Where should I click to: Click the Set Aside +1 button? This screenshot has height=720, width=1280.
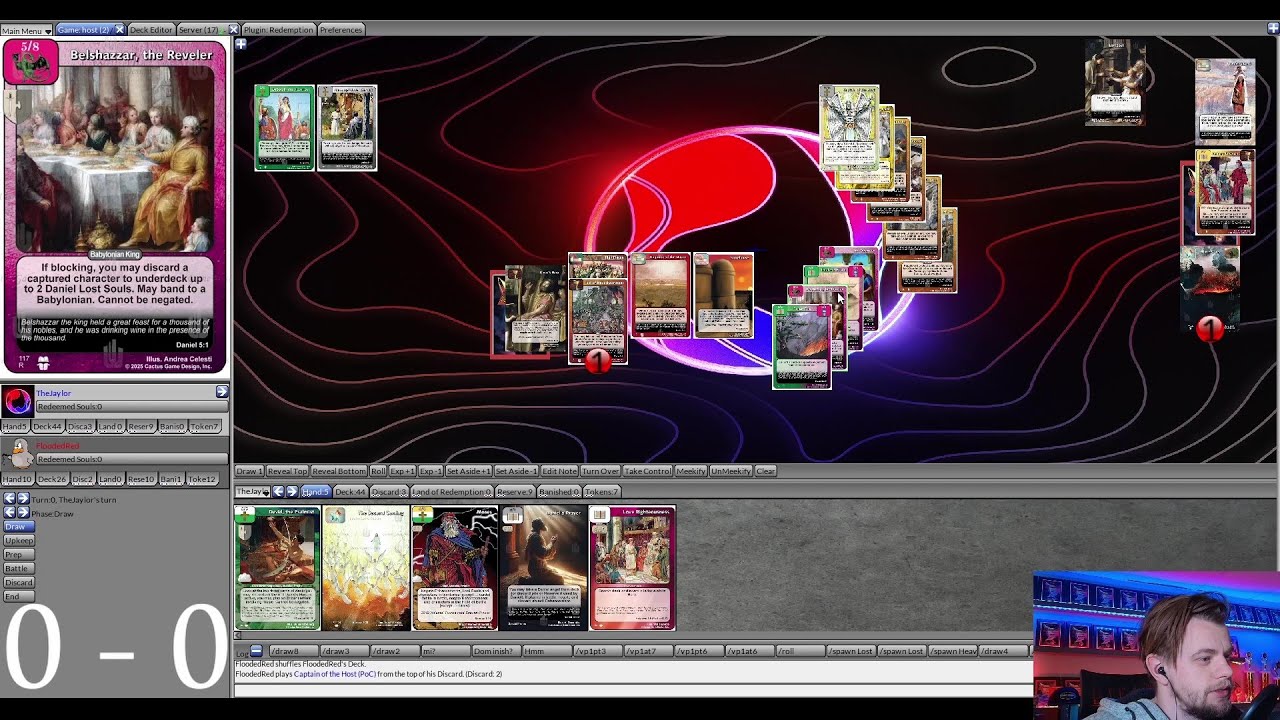[x=468, y=471]
